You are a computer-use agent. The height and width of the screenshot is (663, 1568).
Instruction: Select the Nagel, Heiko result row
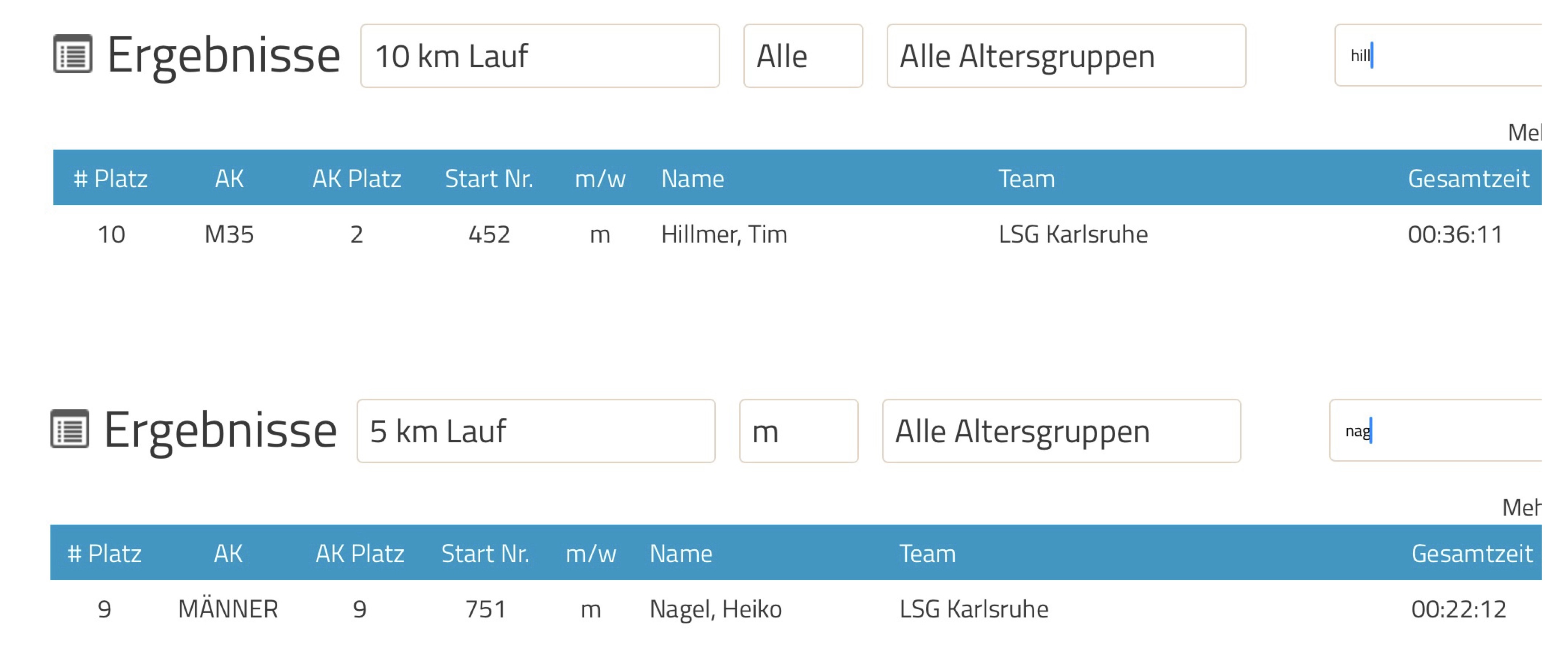(796, 609)
